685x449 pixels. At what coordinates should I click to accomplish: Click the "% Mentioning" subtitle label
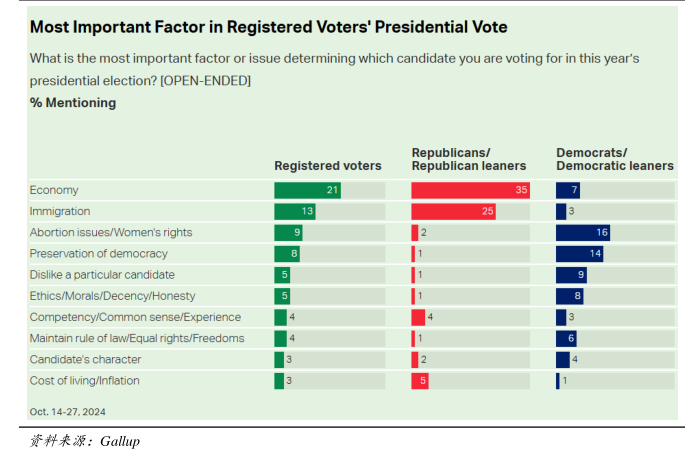(x=73, y=102)
